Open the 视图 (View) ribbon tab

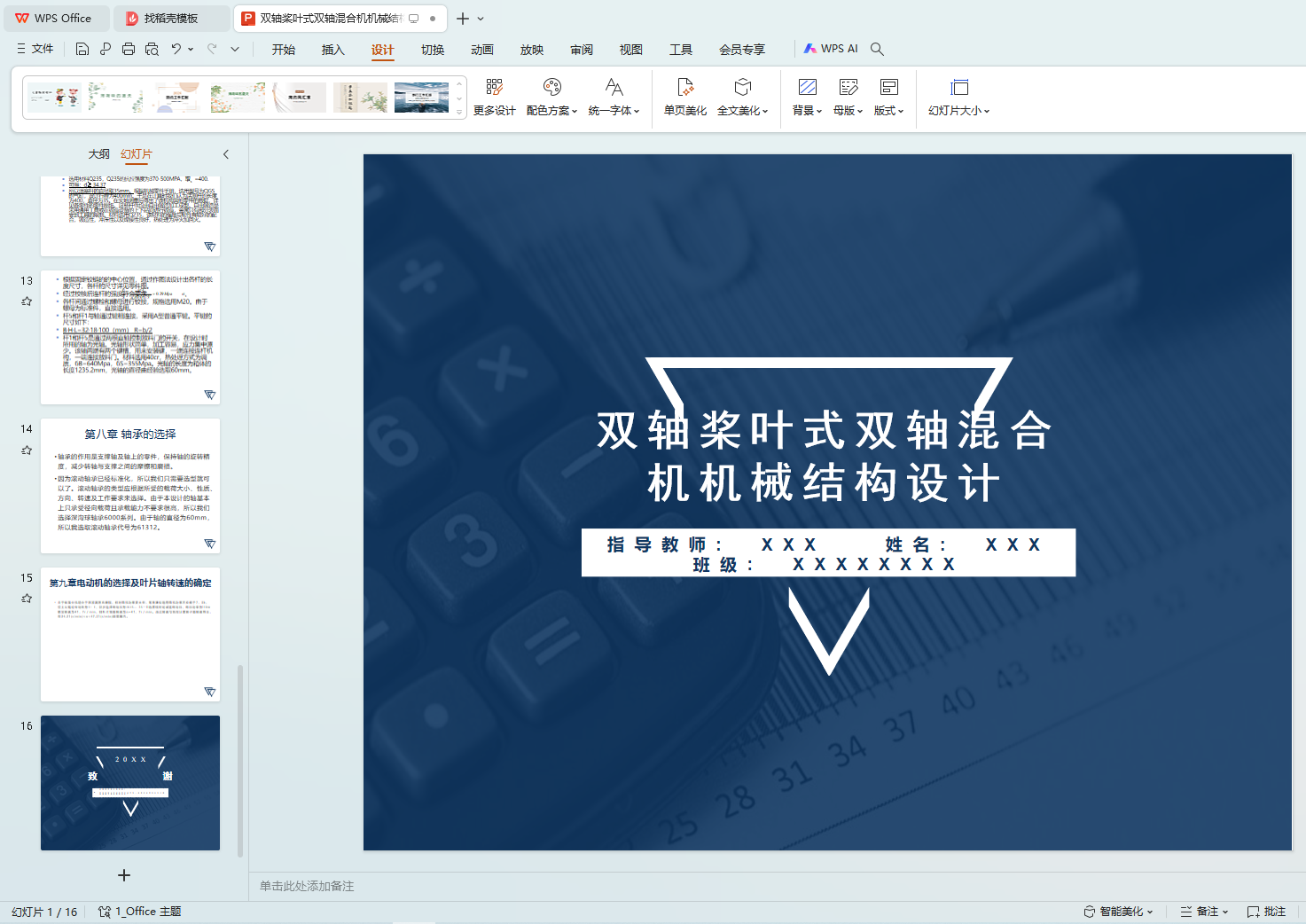(x=631, y=50)
